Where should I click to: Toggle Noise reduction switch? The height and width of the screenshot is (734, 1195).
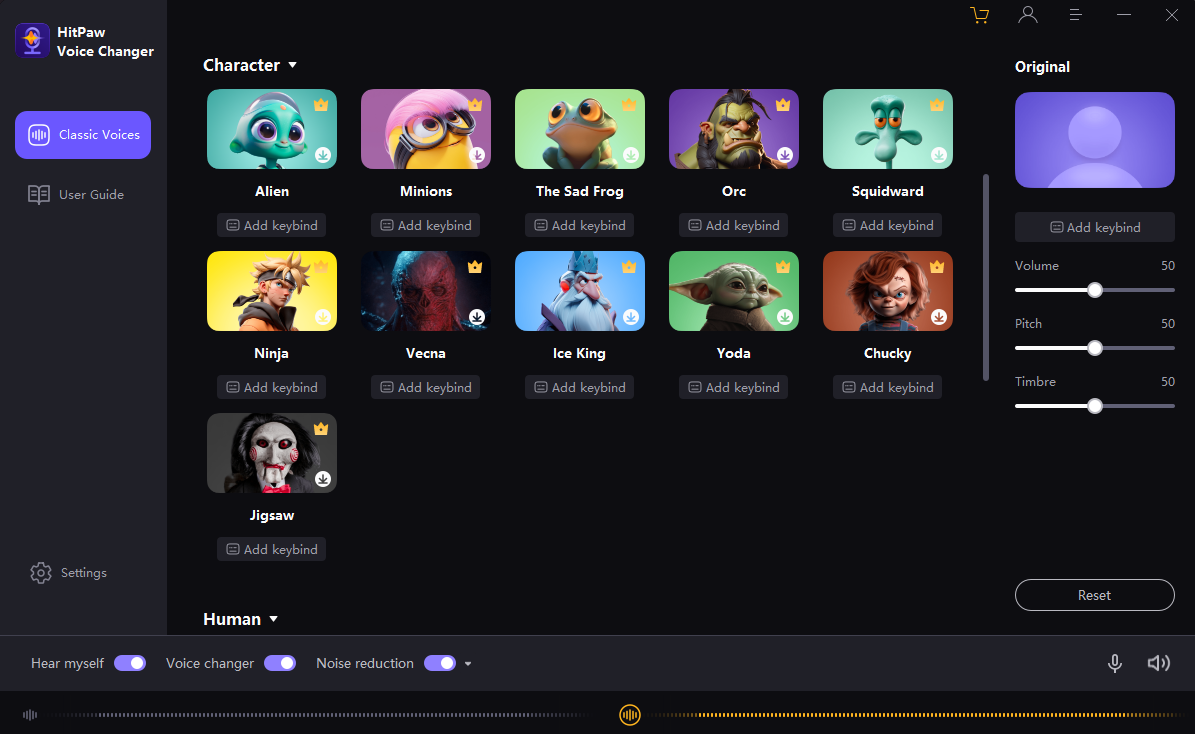(440, 663)
